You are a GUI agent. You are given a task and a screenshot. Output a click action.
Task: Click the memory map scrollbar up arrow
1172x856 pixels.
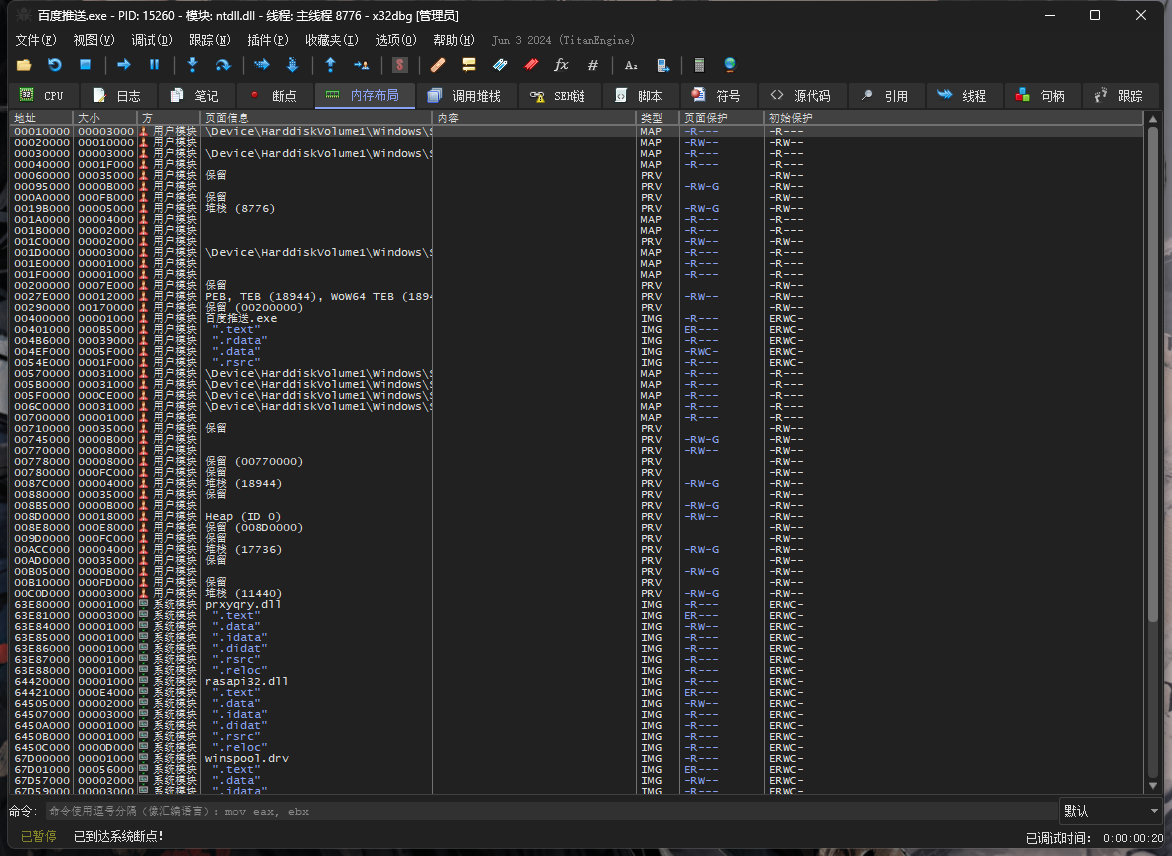(x=1153, y=120)
